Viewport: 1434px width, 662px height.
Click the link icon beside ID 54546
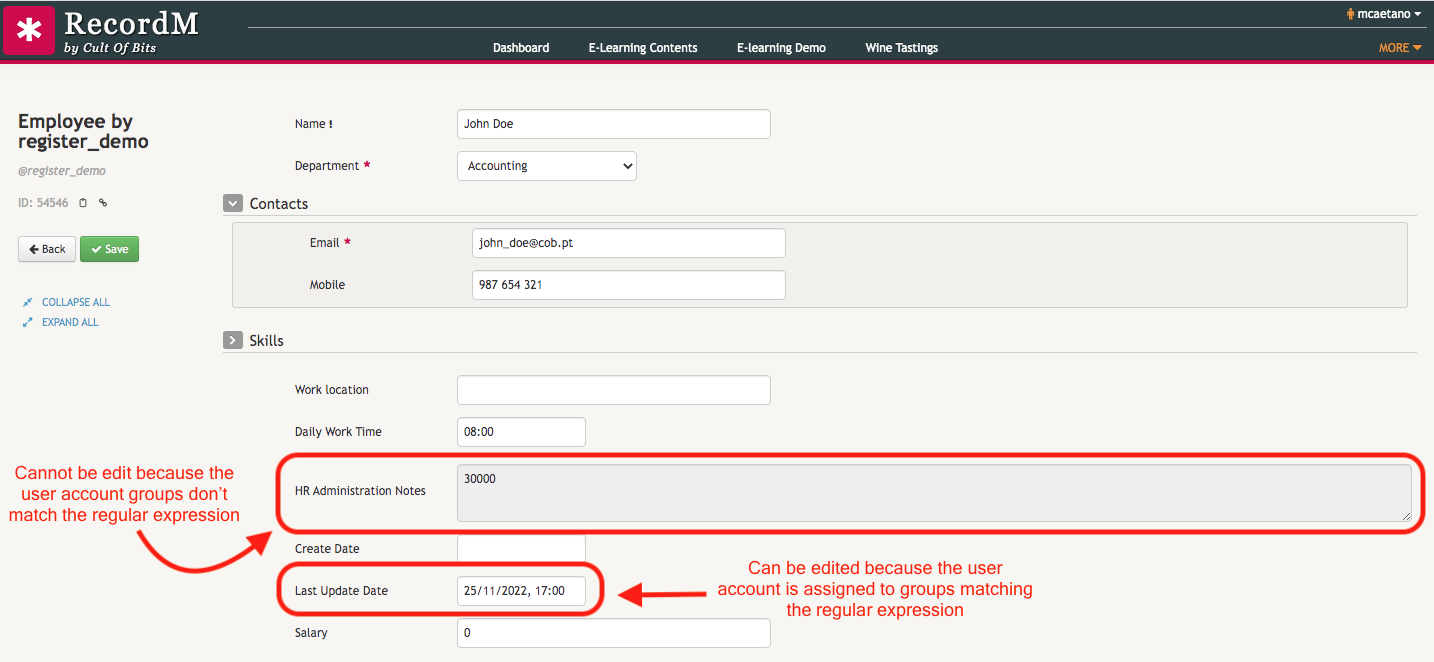click(x=103, y=203)
